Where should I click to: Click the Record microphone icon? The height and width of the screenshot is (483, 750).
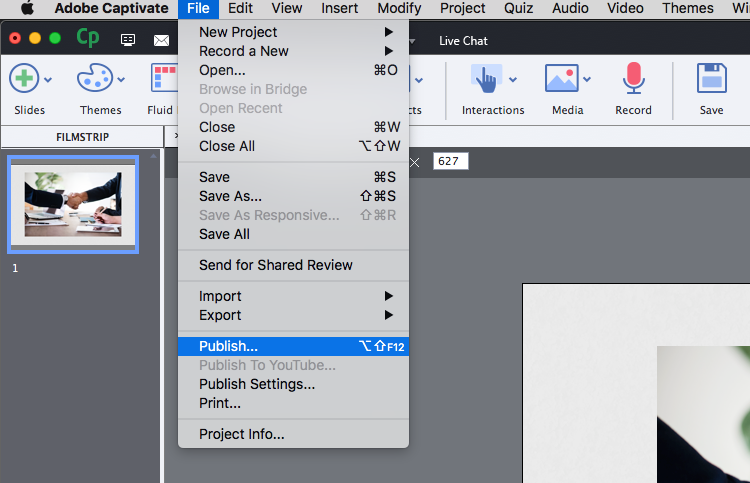click(634, 78)
